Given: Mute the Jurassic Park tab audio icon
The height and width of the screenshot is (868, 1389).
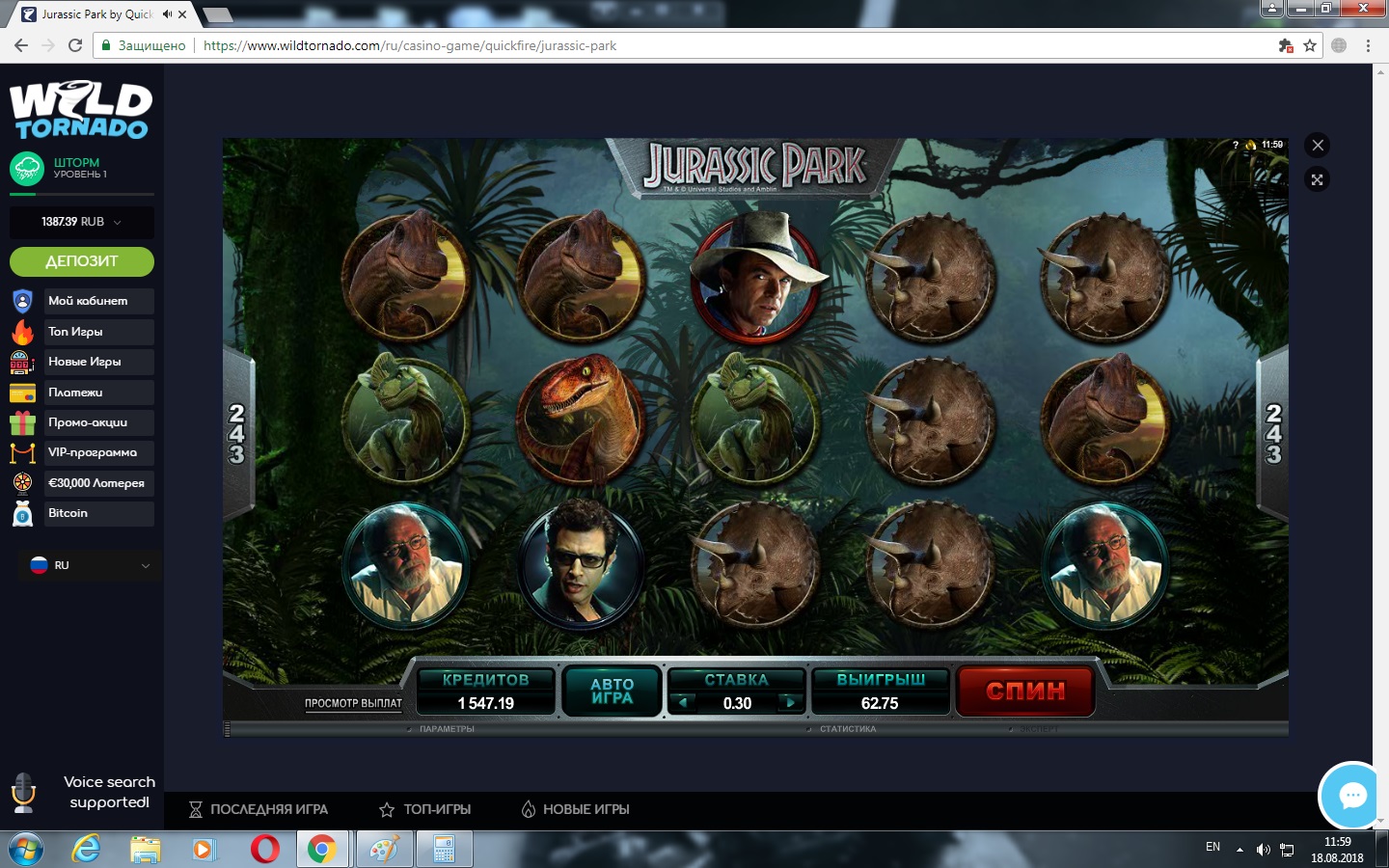Looking at the screenshot, I should click(x=167, y=14).
